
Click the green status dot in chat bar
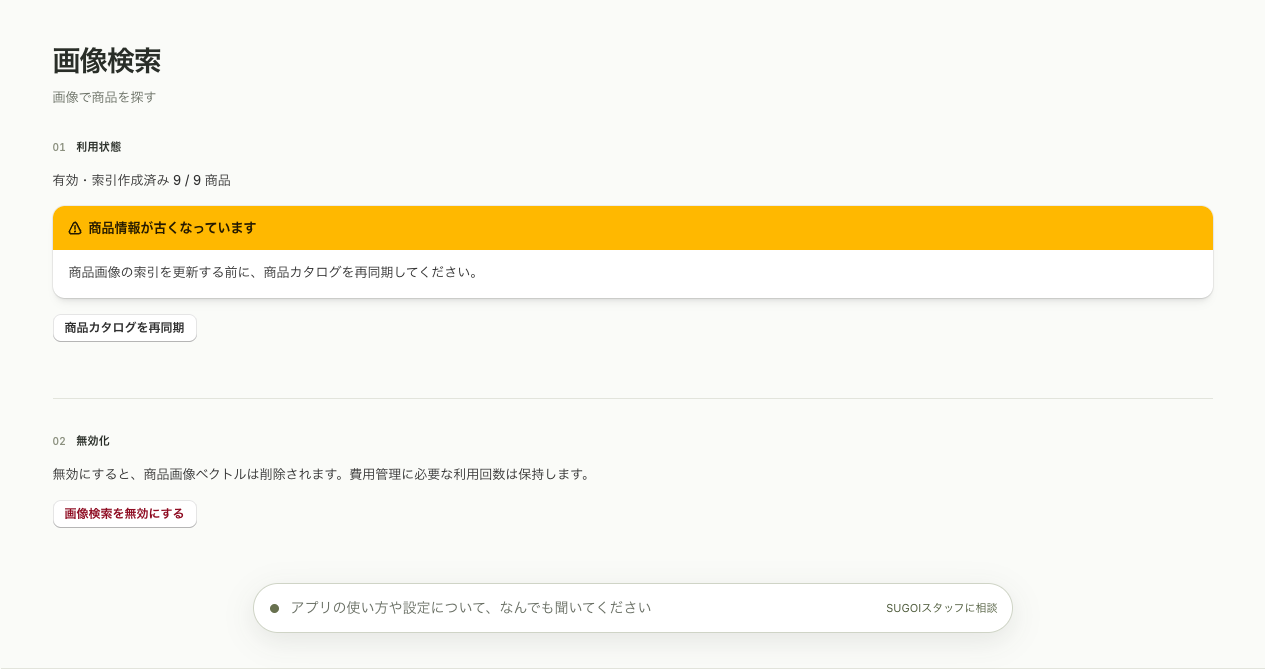[x=274, y=608]
